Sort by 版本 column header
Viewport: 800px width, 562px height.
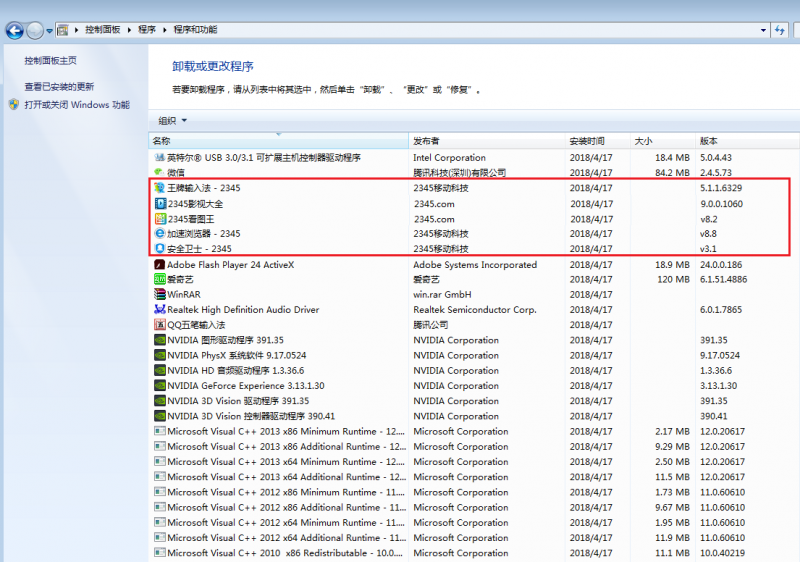[747, 141]
